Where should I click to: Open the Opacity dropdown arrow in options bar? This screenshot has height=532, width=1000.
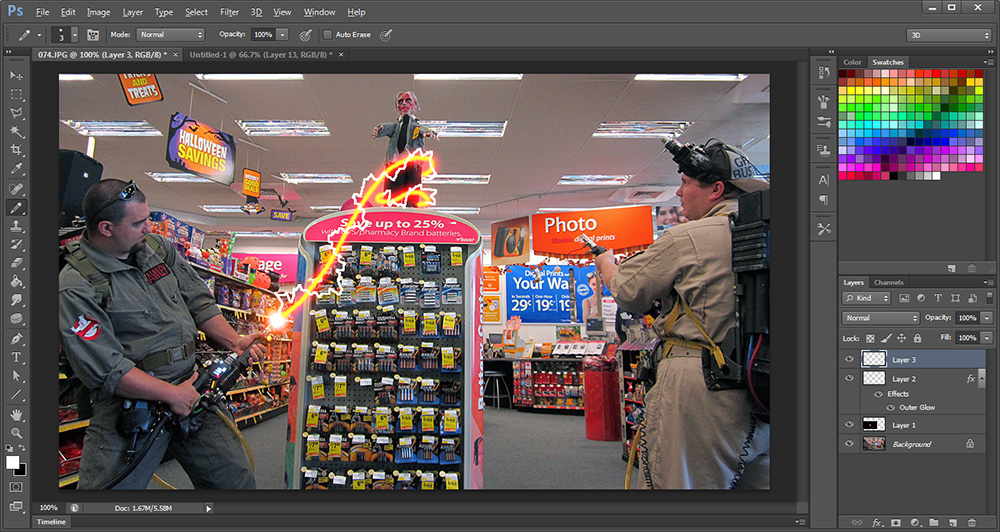point(283,34)
